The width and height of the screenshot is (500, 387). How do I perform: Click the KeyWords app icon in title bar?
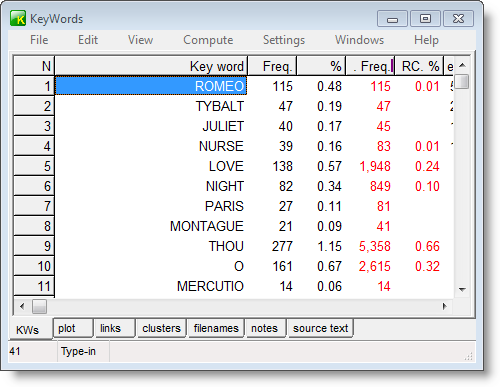pos(18,18)
